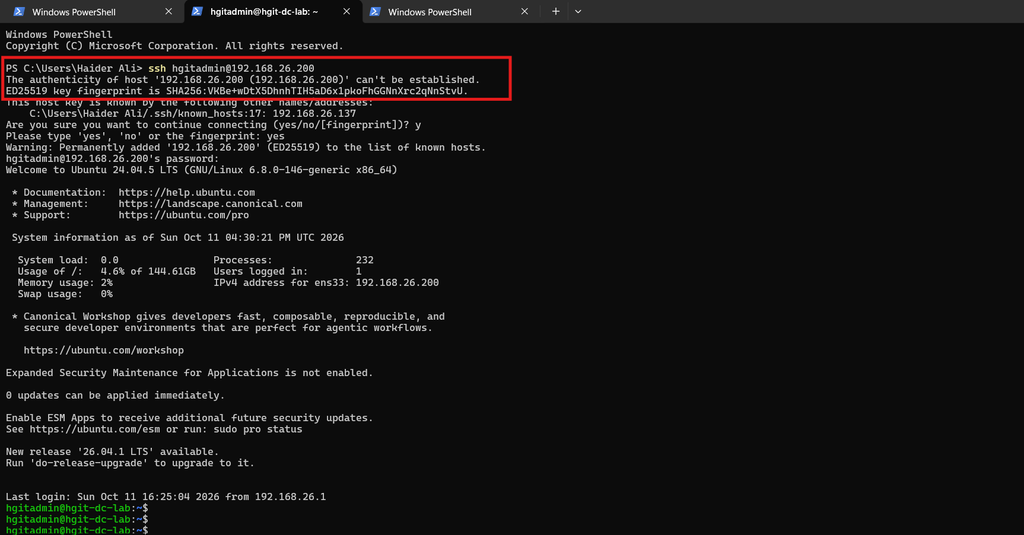Click the 'Swap usage: 0%' entry
The image size is (1024, 535).
click(65, 294)
